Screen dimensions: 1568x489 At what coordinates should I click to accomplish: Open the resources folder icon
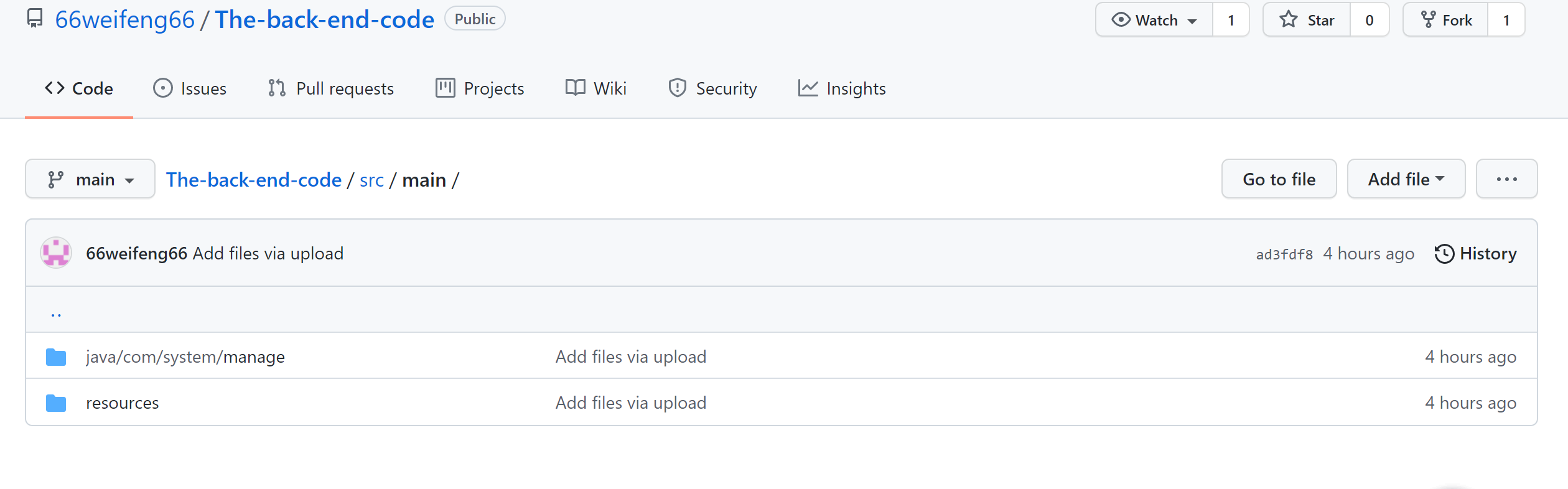(x=56, y=403)
